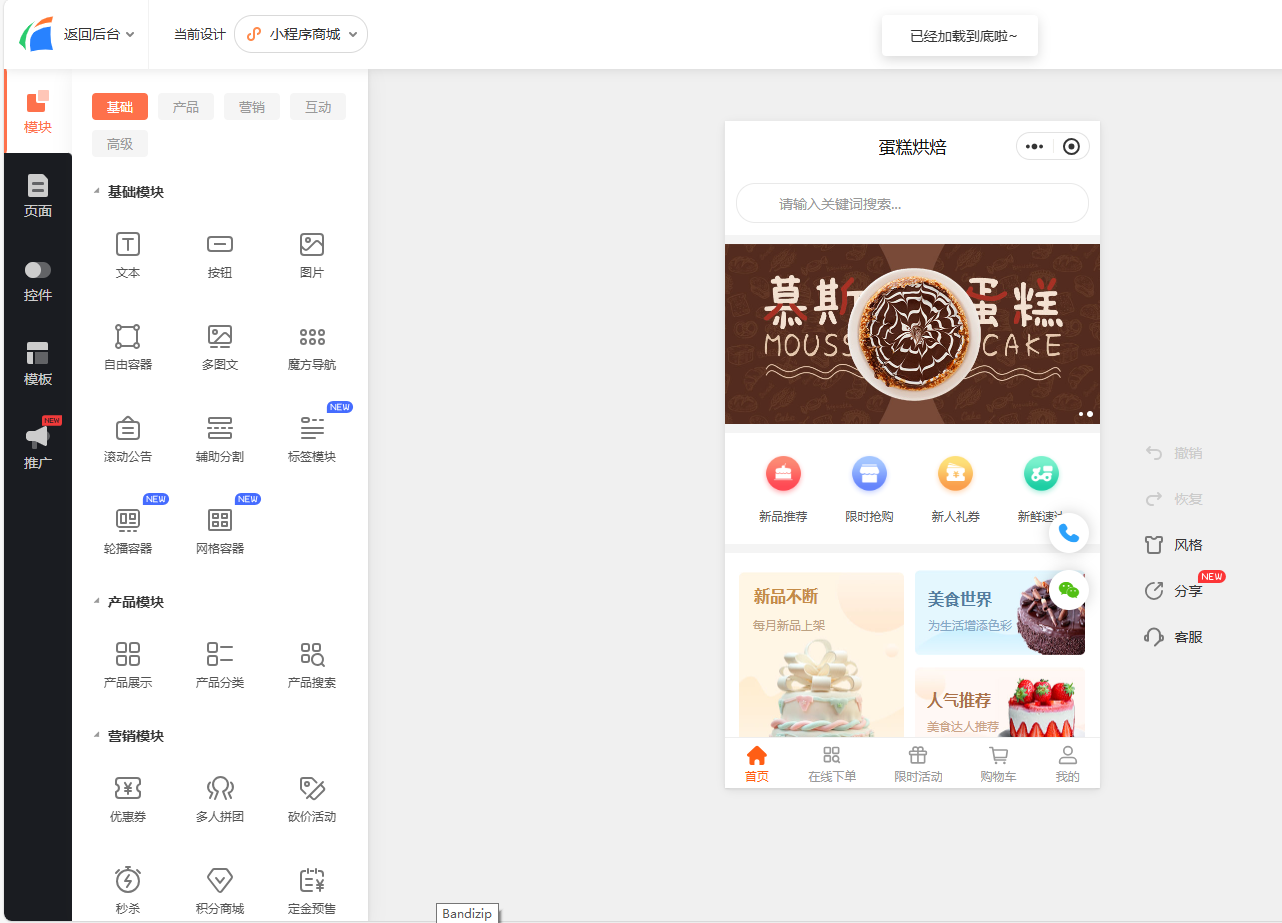Tap the 在线下单 tab in preview
Viewport: 1282px width, 923px height.
(832, 764)
